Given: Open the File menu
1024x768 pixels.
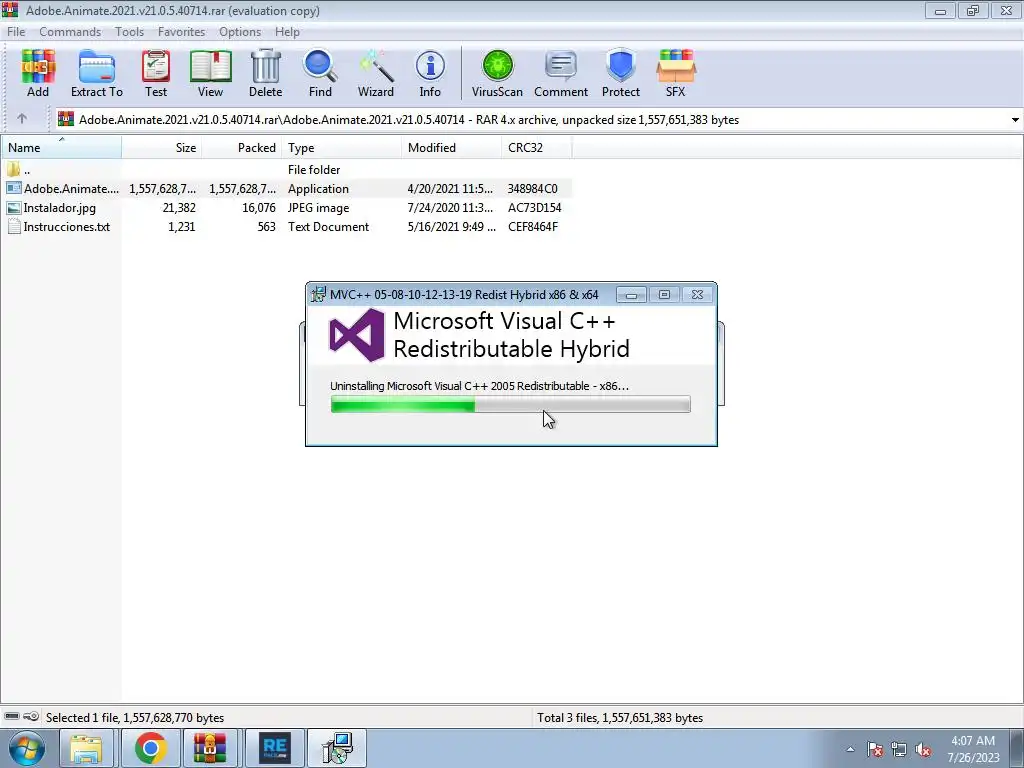Looking at the screenshot, I should (x=16, y=31).
